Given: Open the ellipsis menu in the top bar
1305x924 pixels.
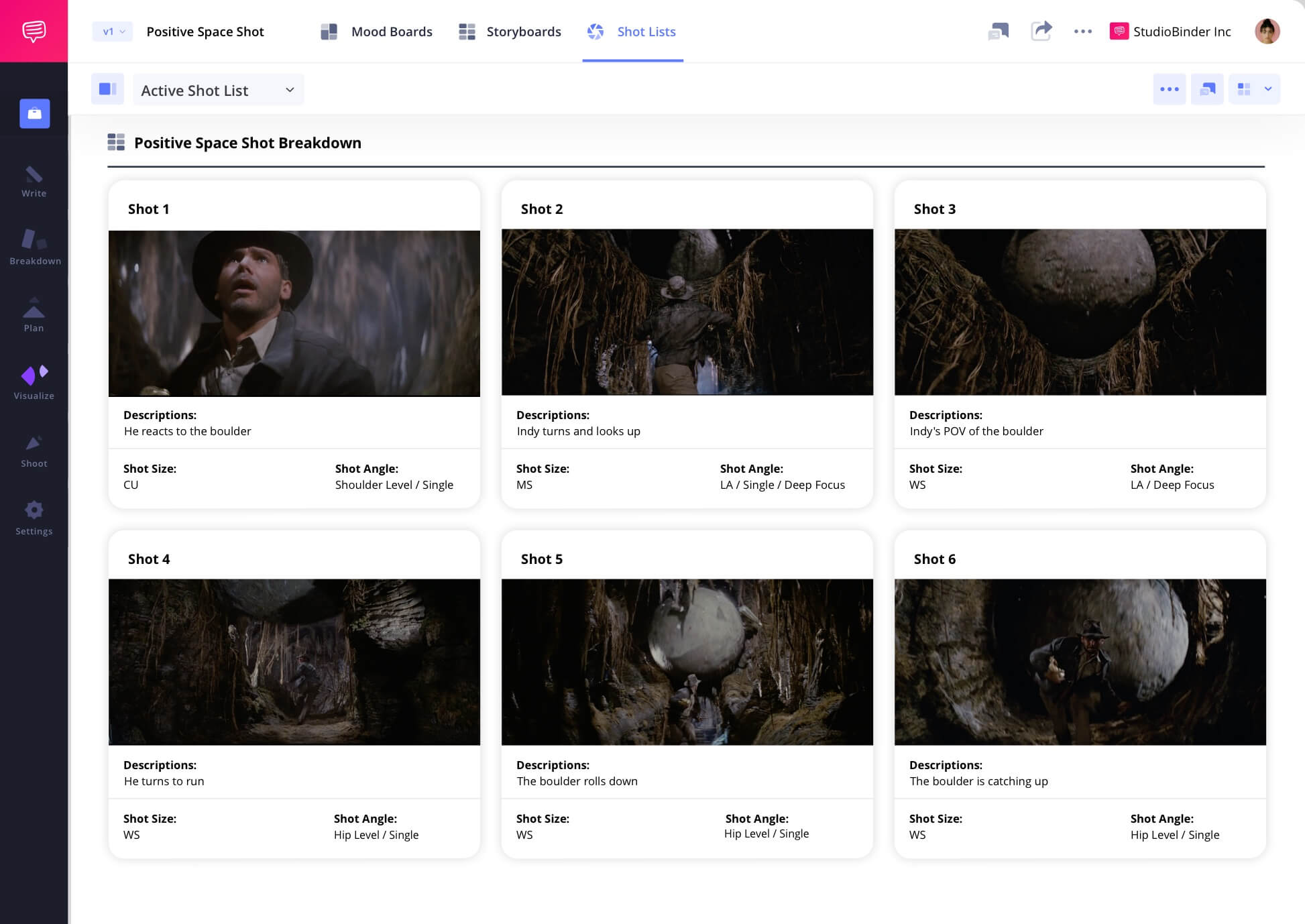Looking at the screenshot, I should 1083,31.
